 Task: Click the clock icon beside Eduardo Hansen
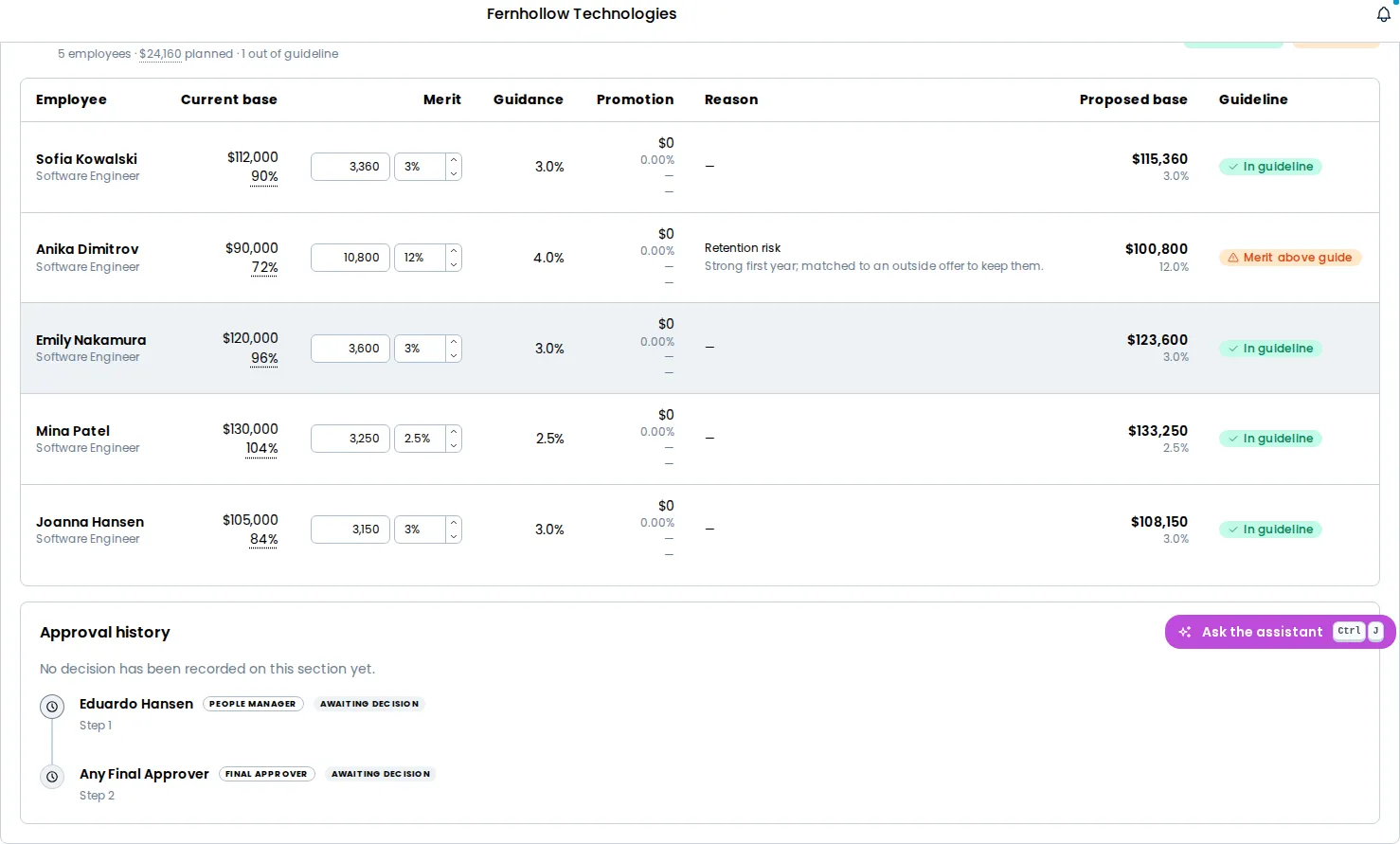(x=52, y=707)
